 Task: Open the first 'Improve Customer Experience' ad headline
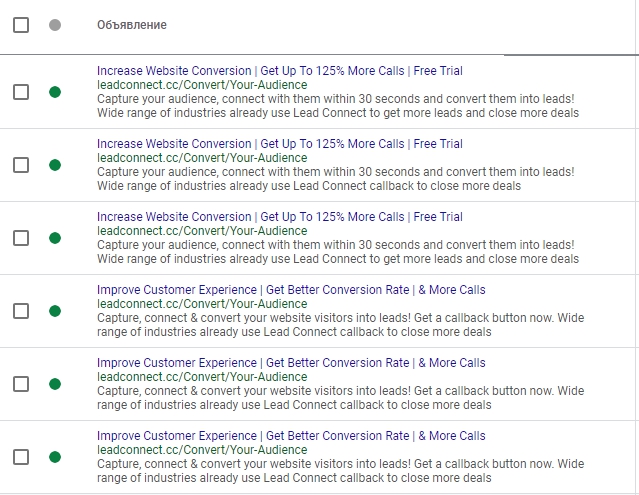pyautogui.click(x=291, y=290)
